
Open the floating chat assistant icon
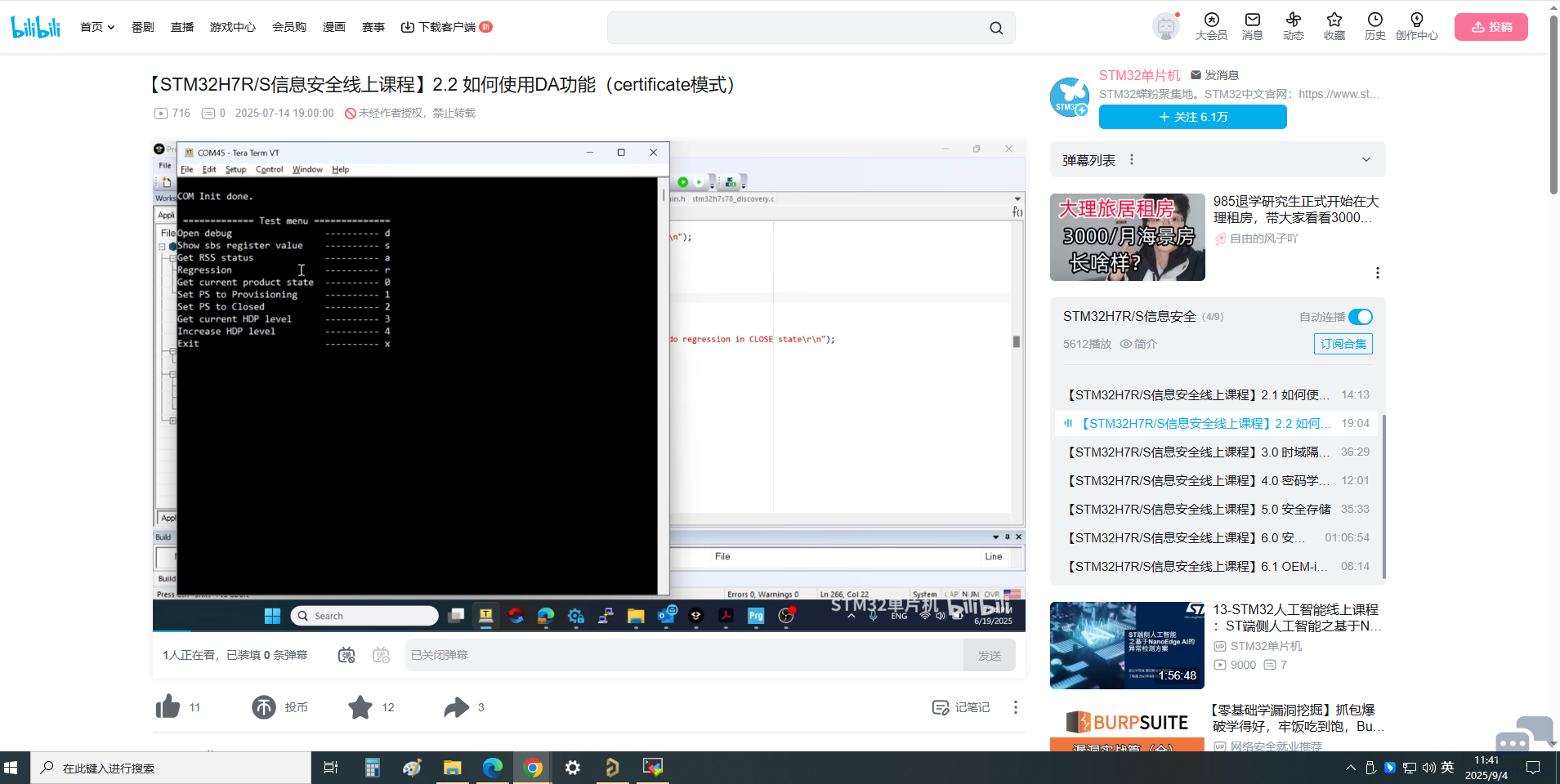[1525, 733]
